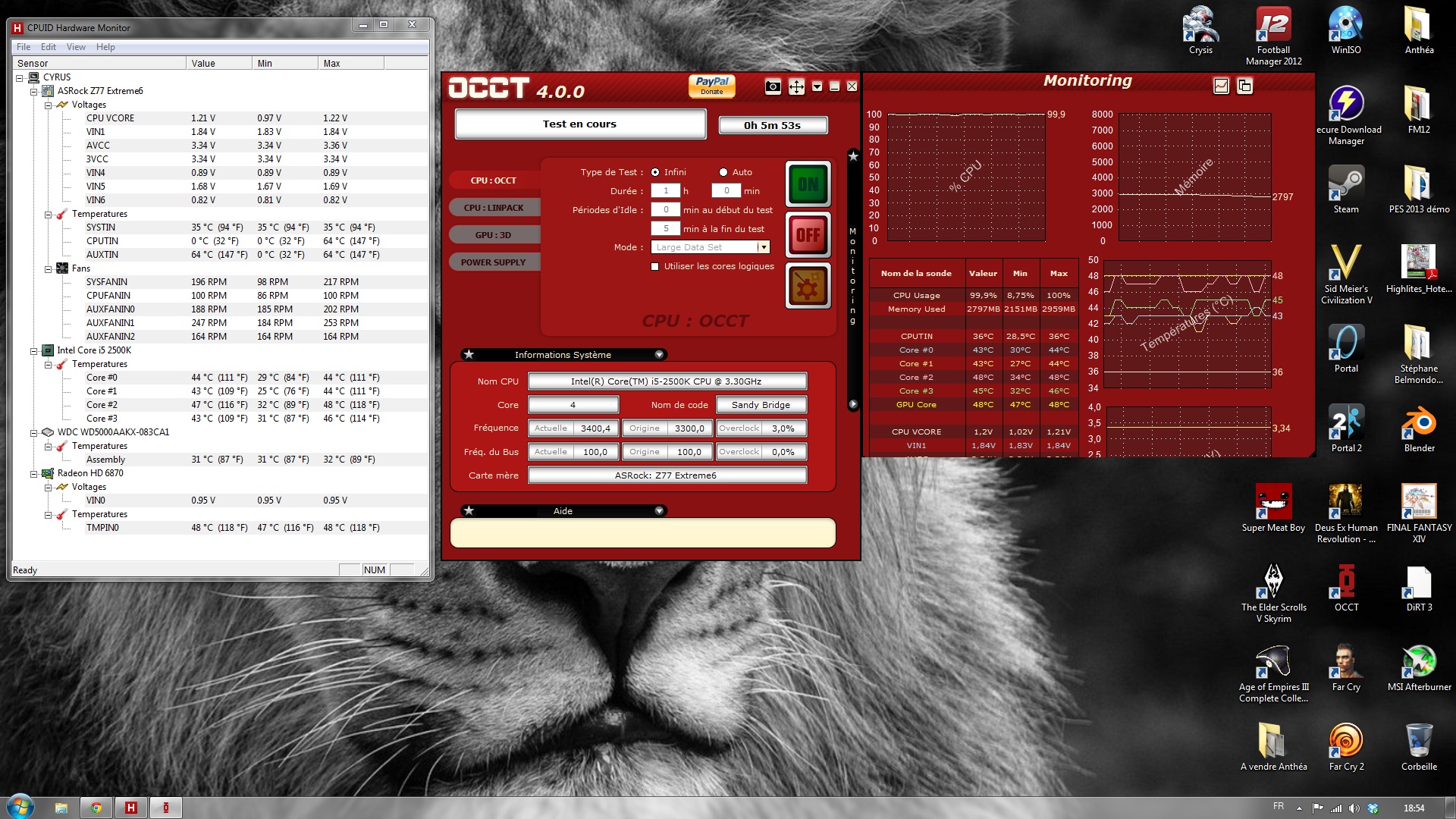Enable Utiliser les cores logiques checkbox

pos(655,266)
